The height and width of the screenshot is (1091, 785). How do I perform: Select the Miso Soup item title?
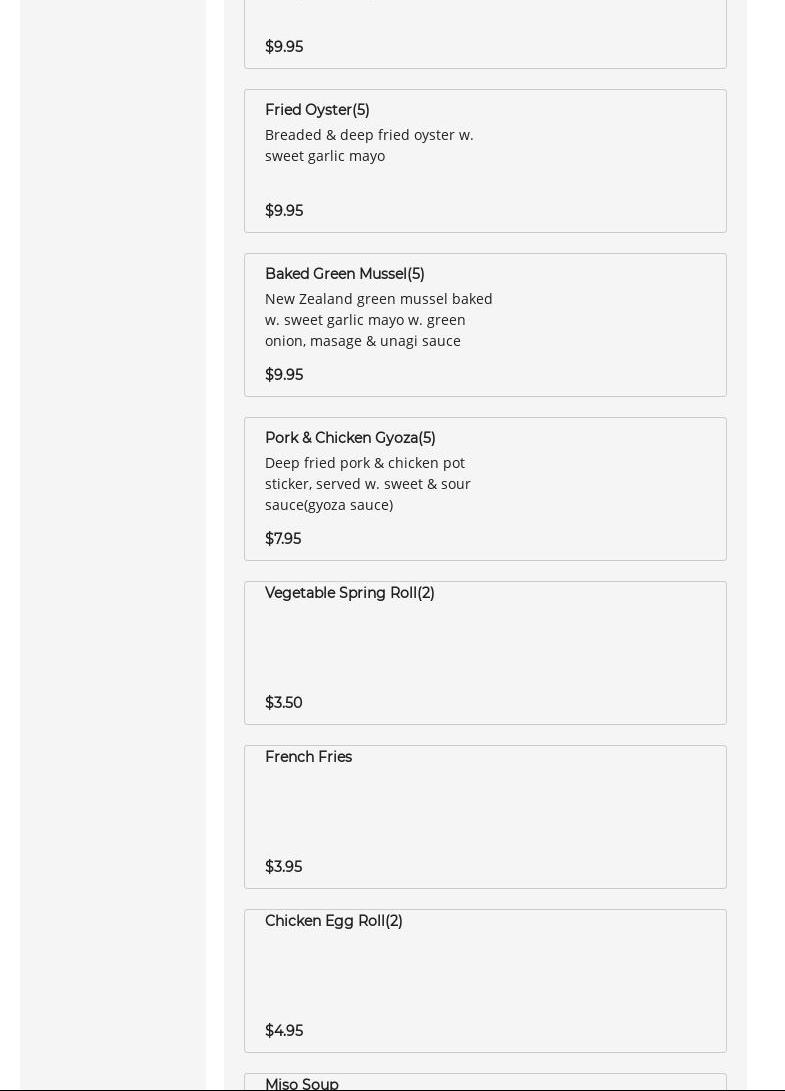click(301, 1084)
